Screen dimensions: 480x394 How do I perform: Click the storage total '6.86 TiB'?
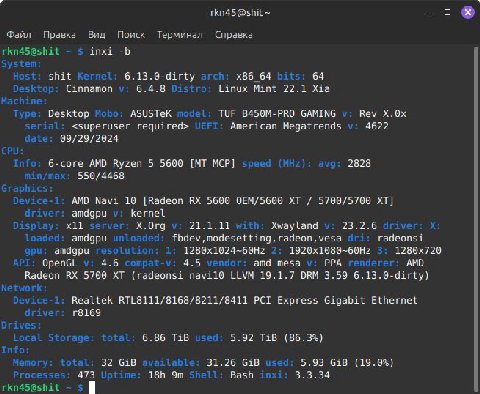pyautogui.click(x=165, y=338)
